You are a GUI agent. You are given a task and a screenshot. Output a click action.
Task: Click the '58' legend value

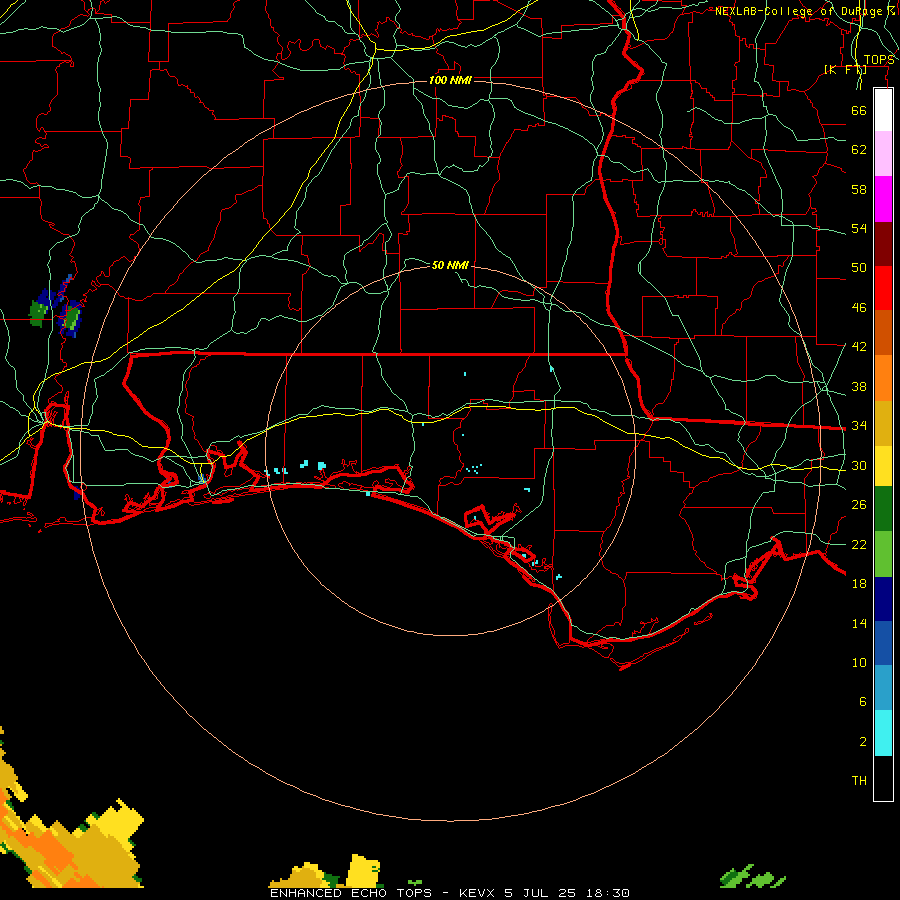[x=859, y=189]
